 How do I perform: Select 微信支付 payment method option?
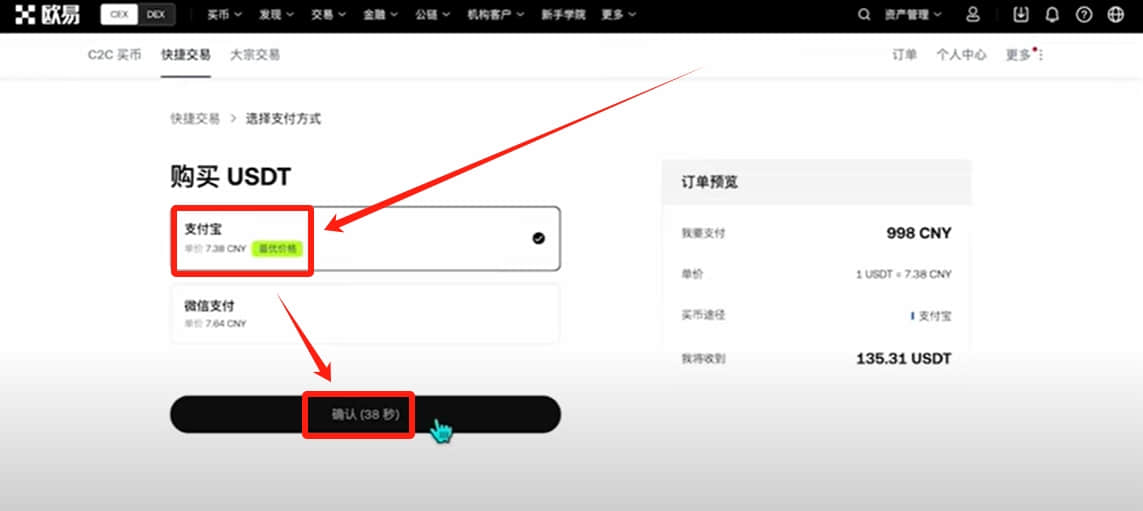click(x=365, y=313)
